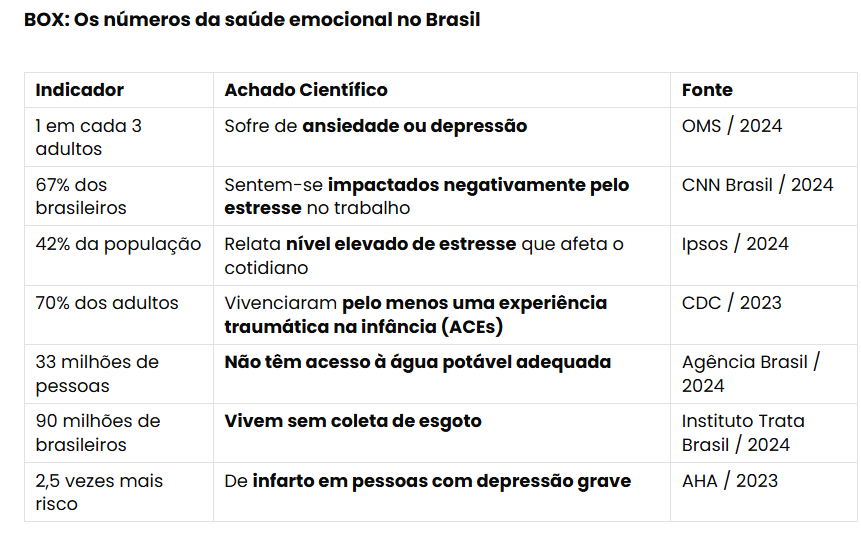
Task: Click the experiência traumática na infância cell
Action: (415, 314)
